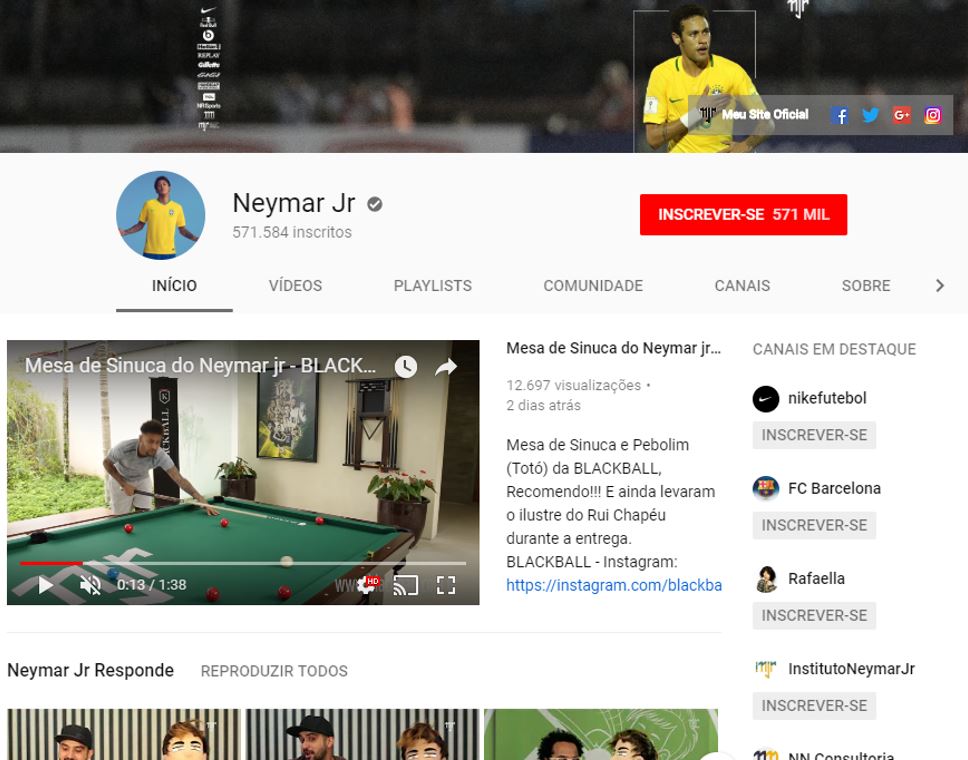Open Meu Site Oficial link

coord(765,114)
